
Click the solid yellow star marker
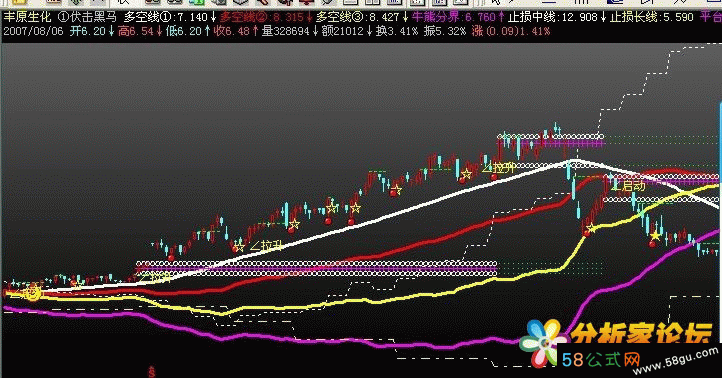(655, 237)
